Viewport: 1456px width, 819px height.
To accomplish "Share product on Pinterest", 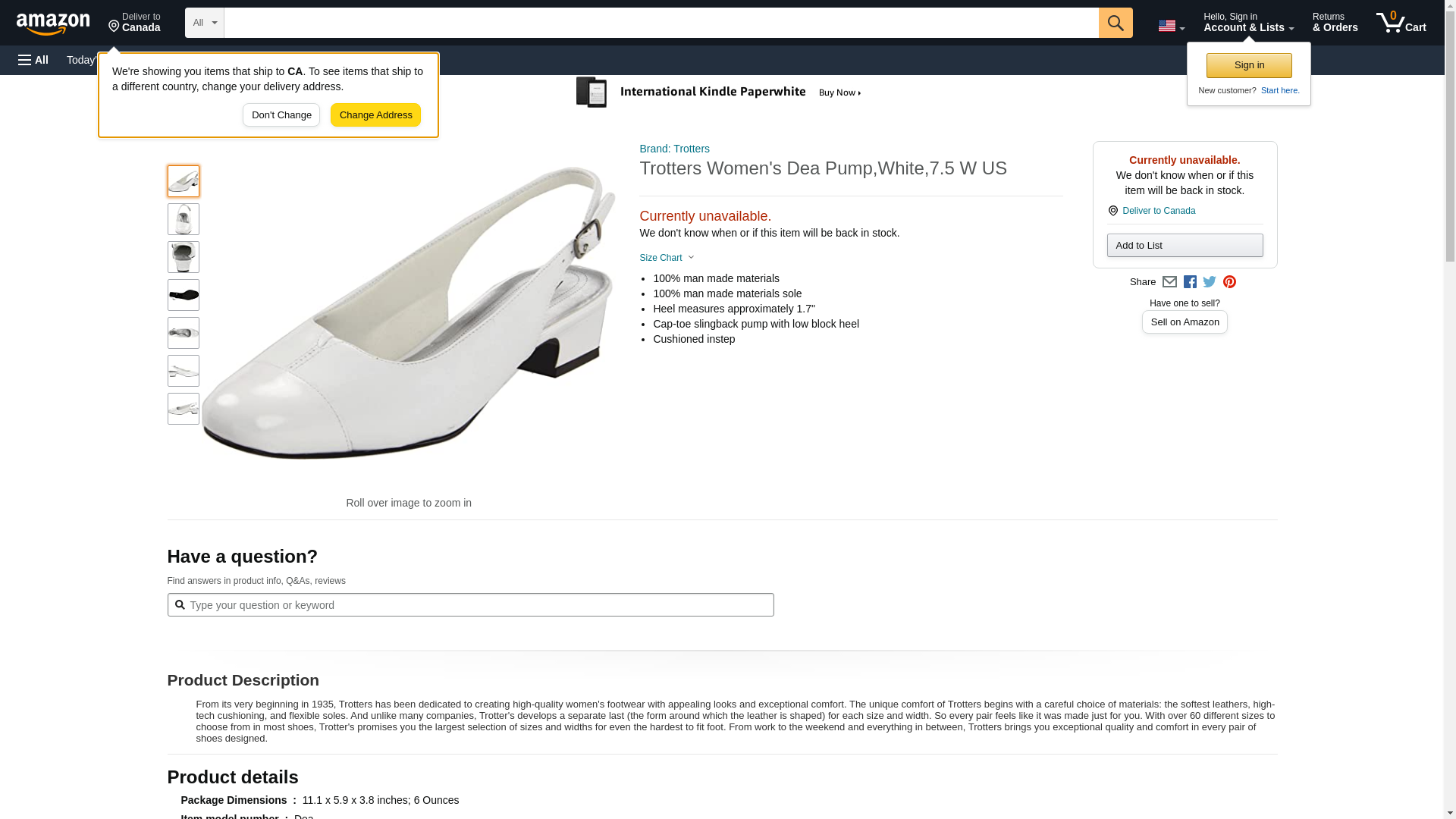I will click(x=1229, y=282).
